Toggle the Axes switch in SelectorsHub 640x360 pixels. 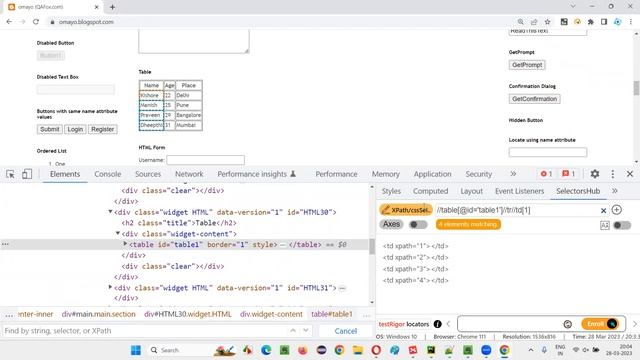(x=418, y=224)
